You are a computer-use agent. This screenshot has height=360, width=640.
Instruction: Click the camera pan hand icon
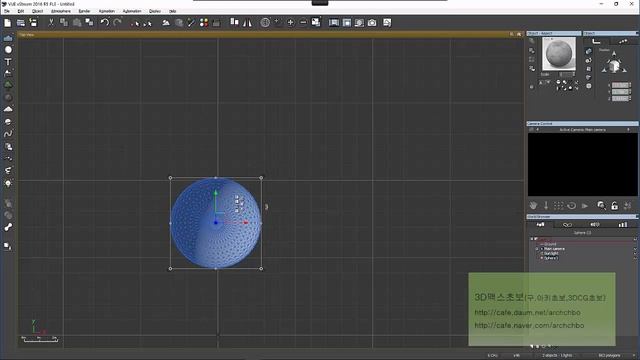[533, 205]
